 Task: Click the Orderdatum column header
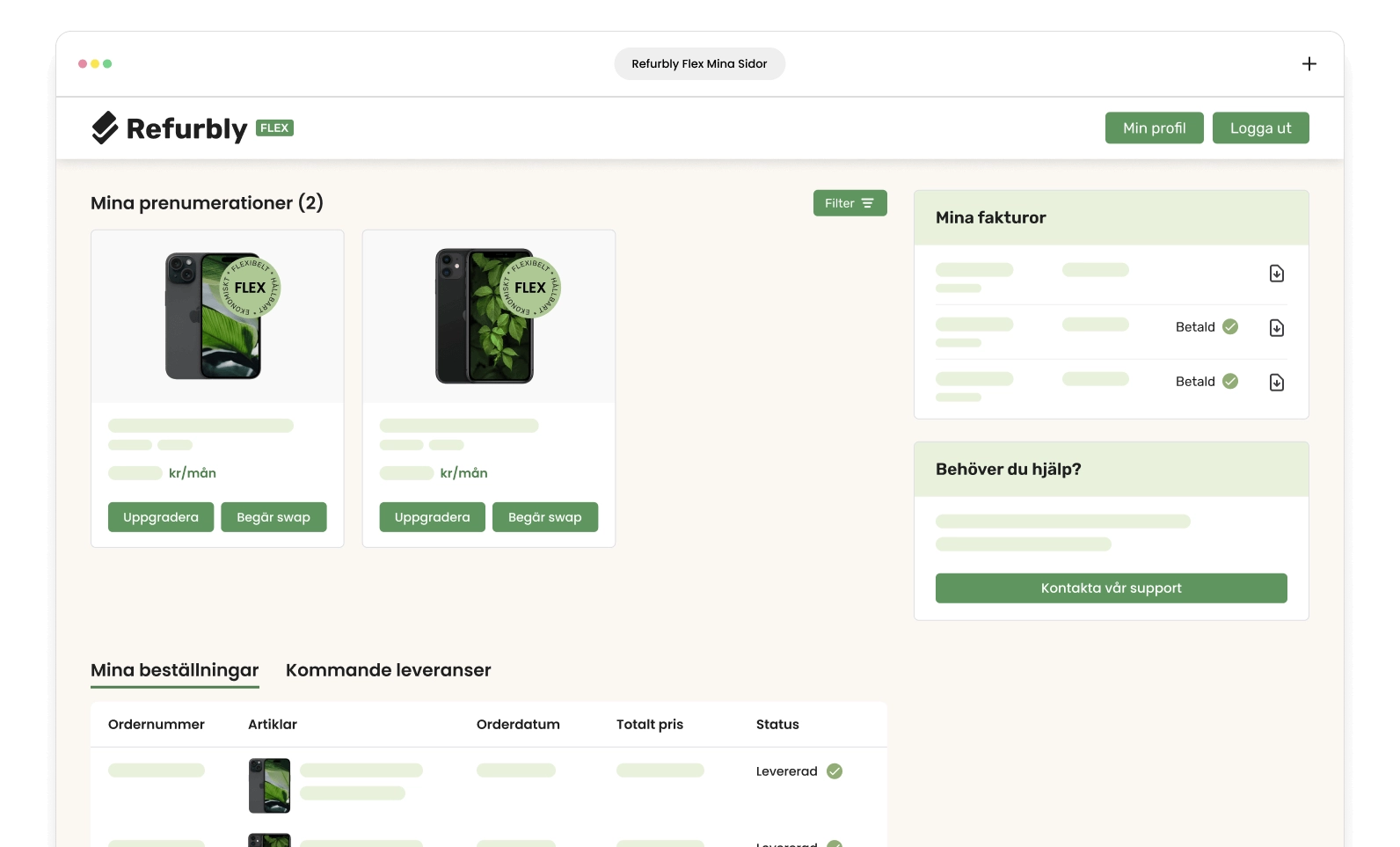(518, 725)
